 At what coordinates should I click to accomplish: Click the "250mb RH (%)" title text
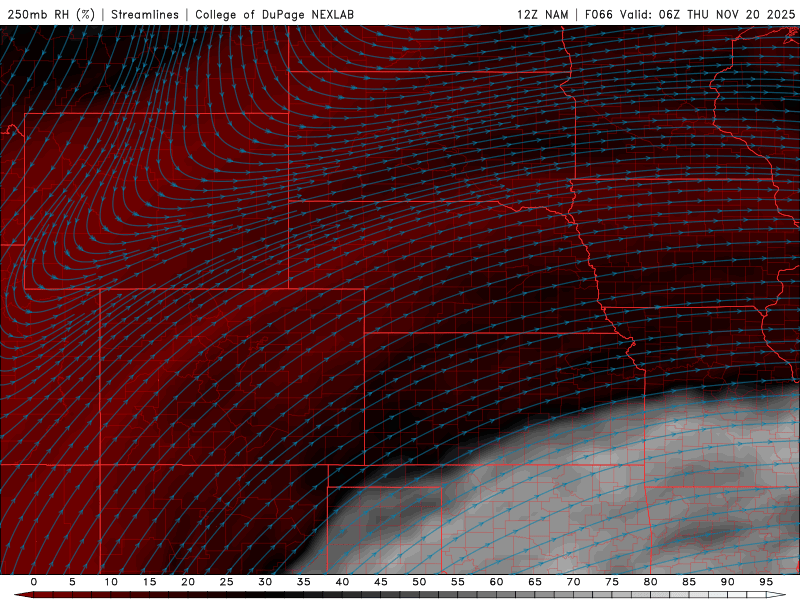[51, 14]
